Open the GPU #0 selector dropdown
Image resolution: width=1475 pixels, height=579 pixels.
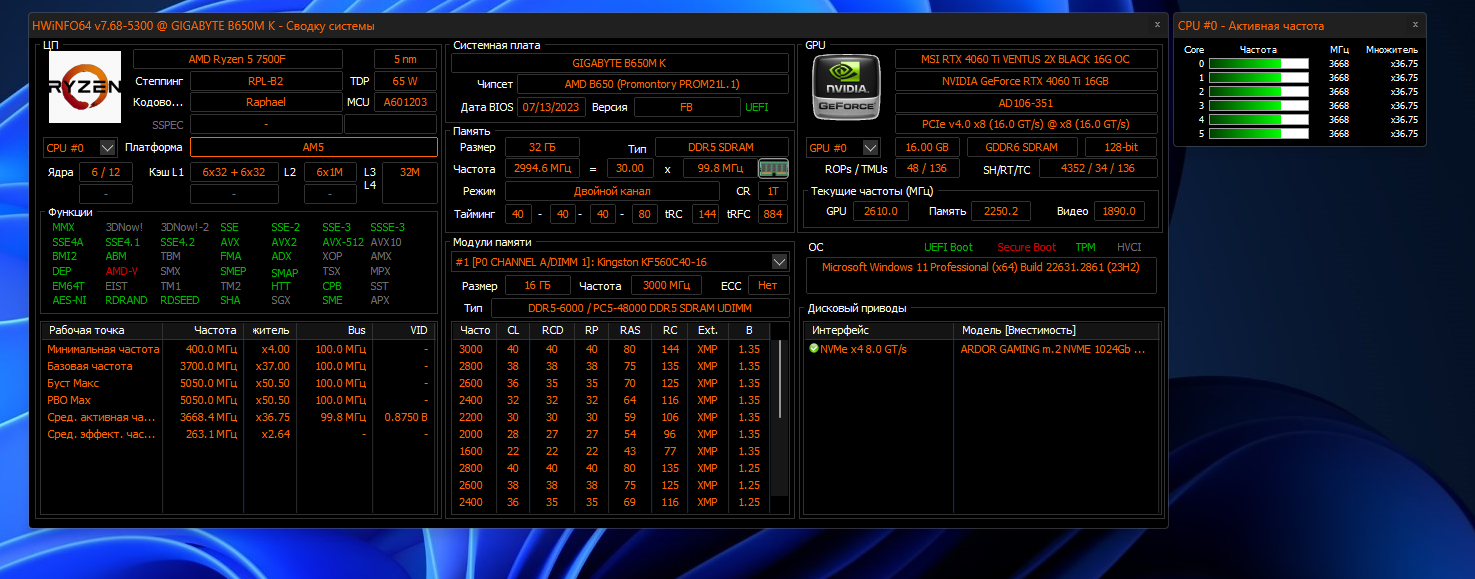click(871, 148)
